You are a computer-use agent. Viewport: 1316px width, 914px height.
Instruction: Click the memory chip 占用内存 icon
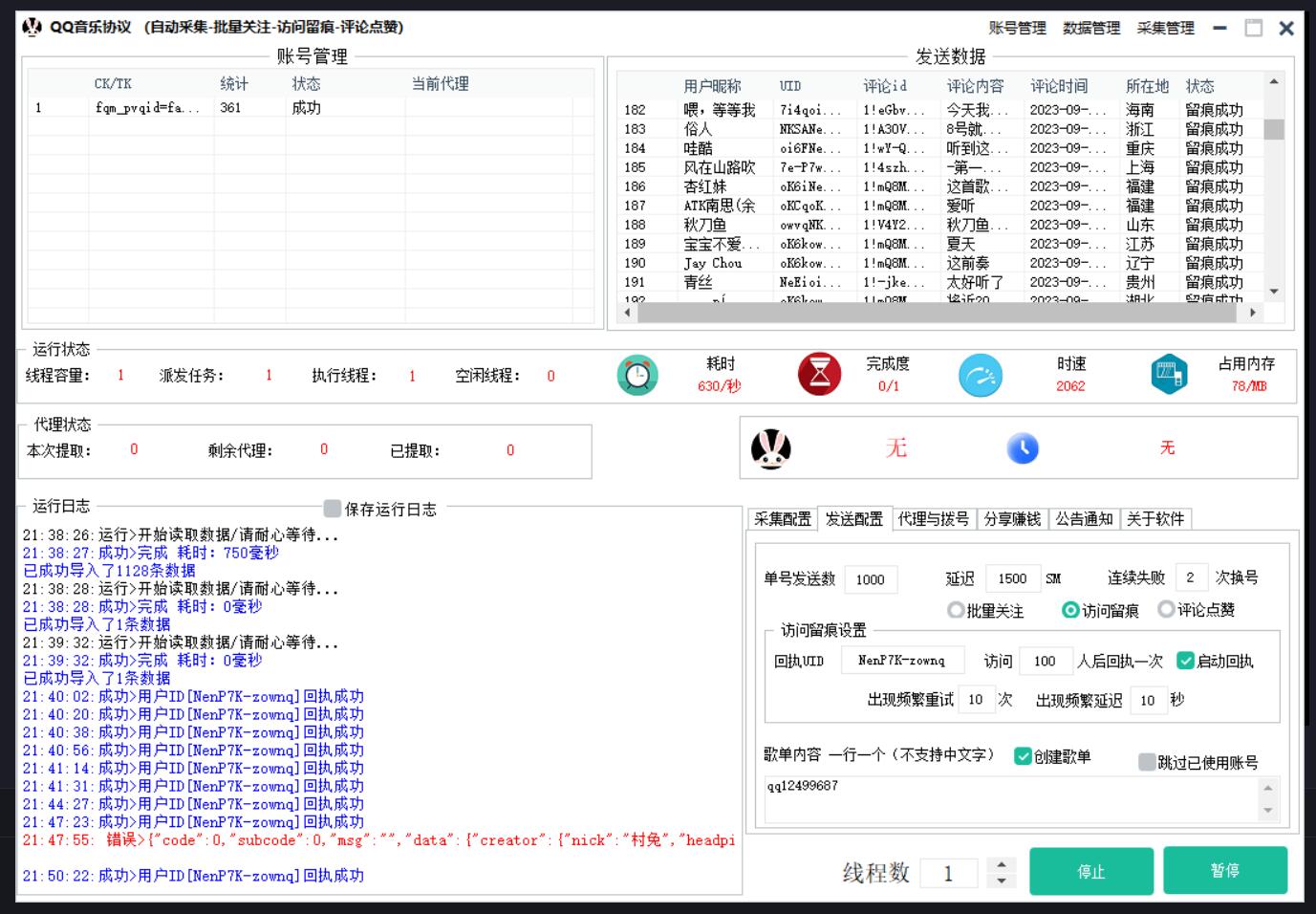[x=1169, y=375]
